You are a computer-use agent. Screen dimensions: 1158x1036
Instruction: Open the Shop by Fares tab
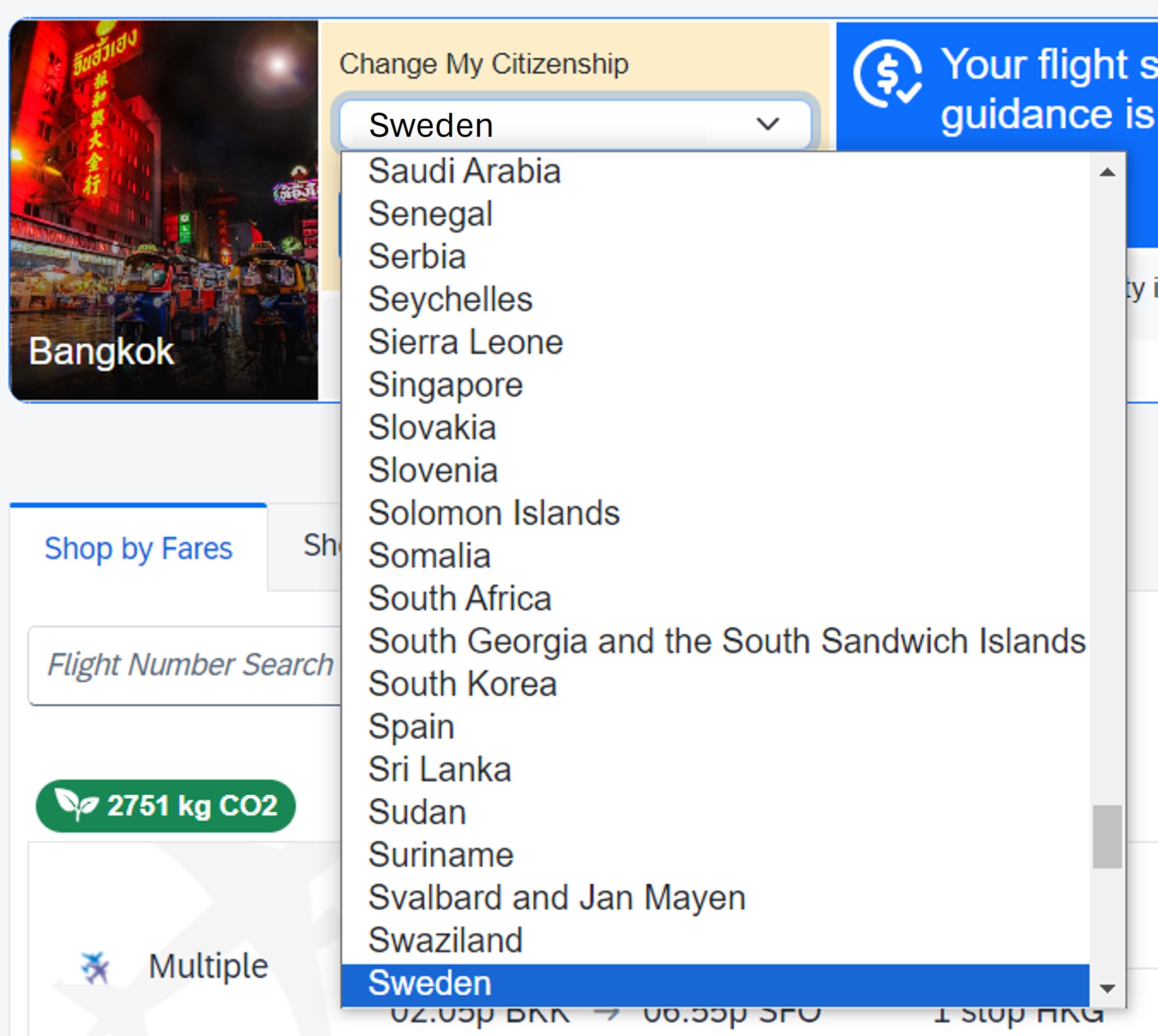tap(138, 548)
